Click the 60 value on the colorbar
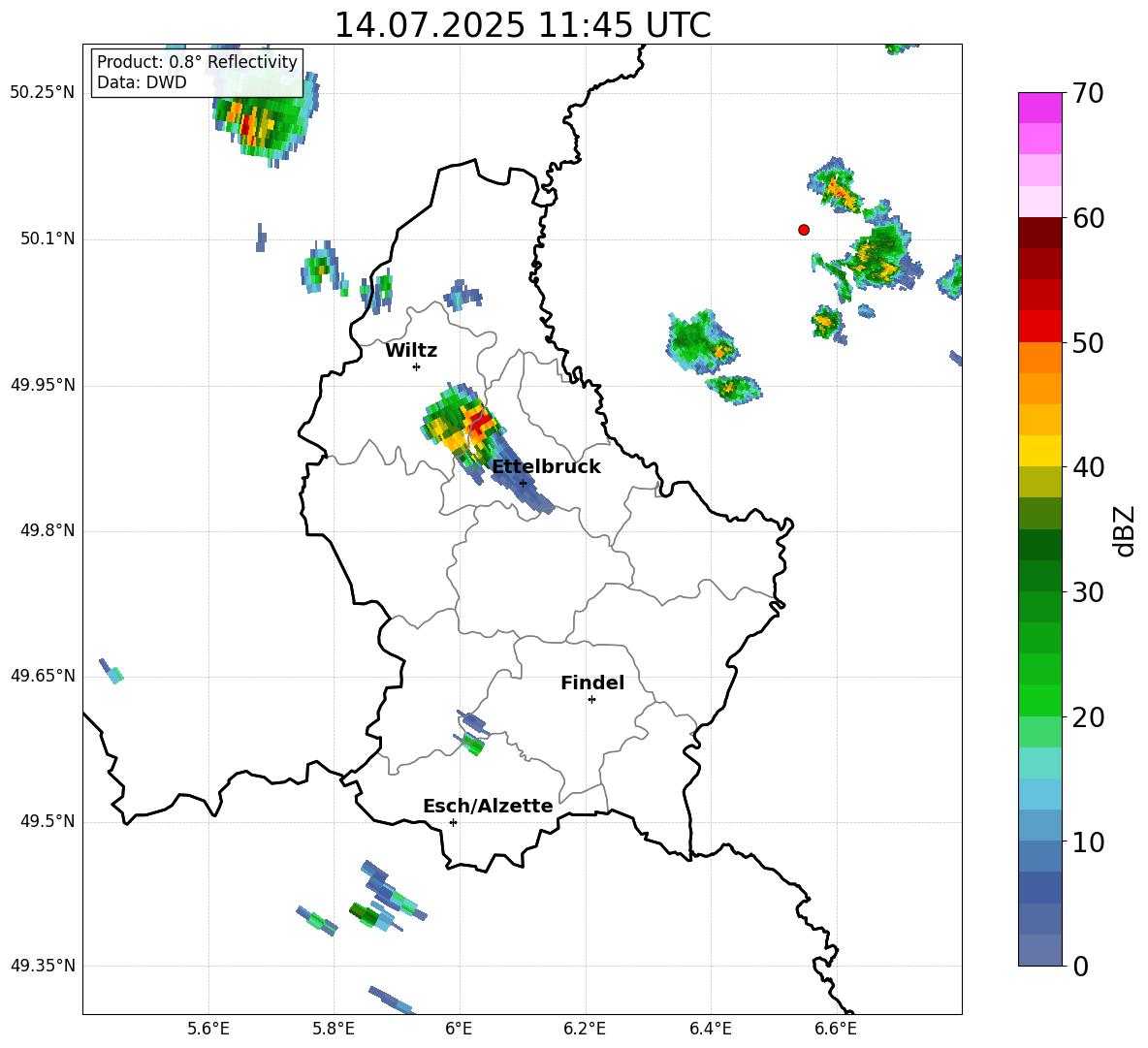Viewport: 1148px width, 1048px height. [1088, 218]
